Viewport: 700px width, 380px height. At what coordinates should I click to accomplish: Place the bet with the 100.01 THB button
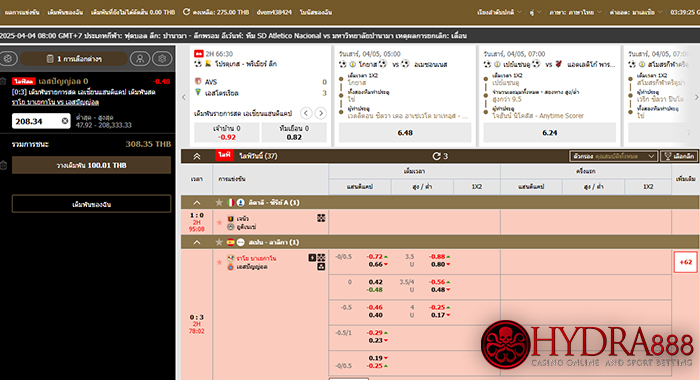(91, 165)
